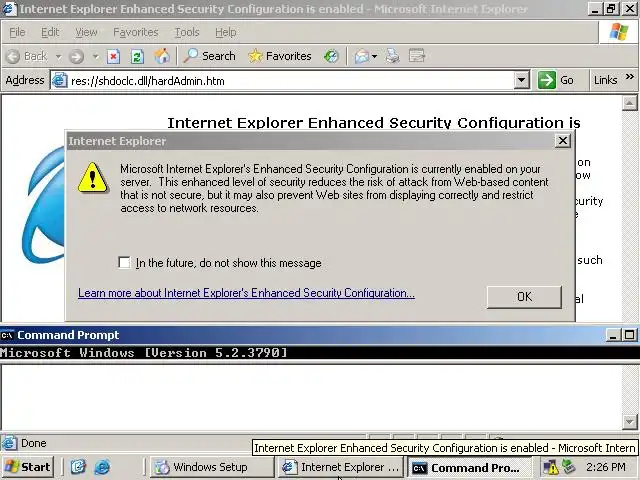Open the Favorites menu

[136, 32]
